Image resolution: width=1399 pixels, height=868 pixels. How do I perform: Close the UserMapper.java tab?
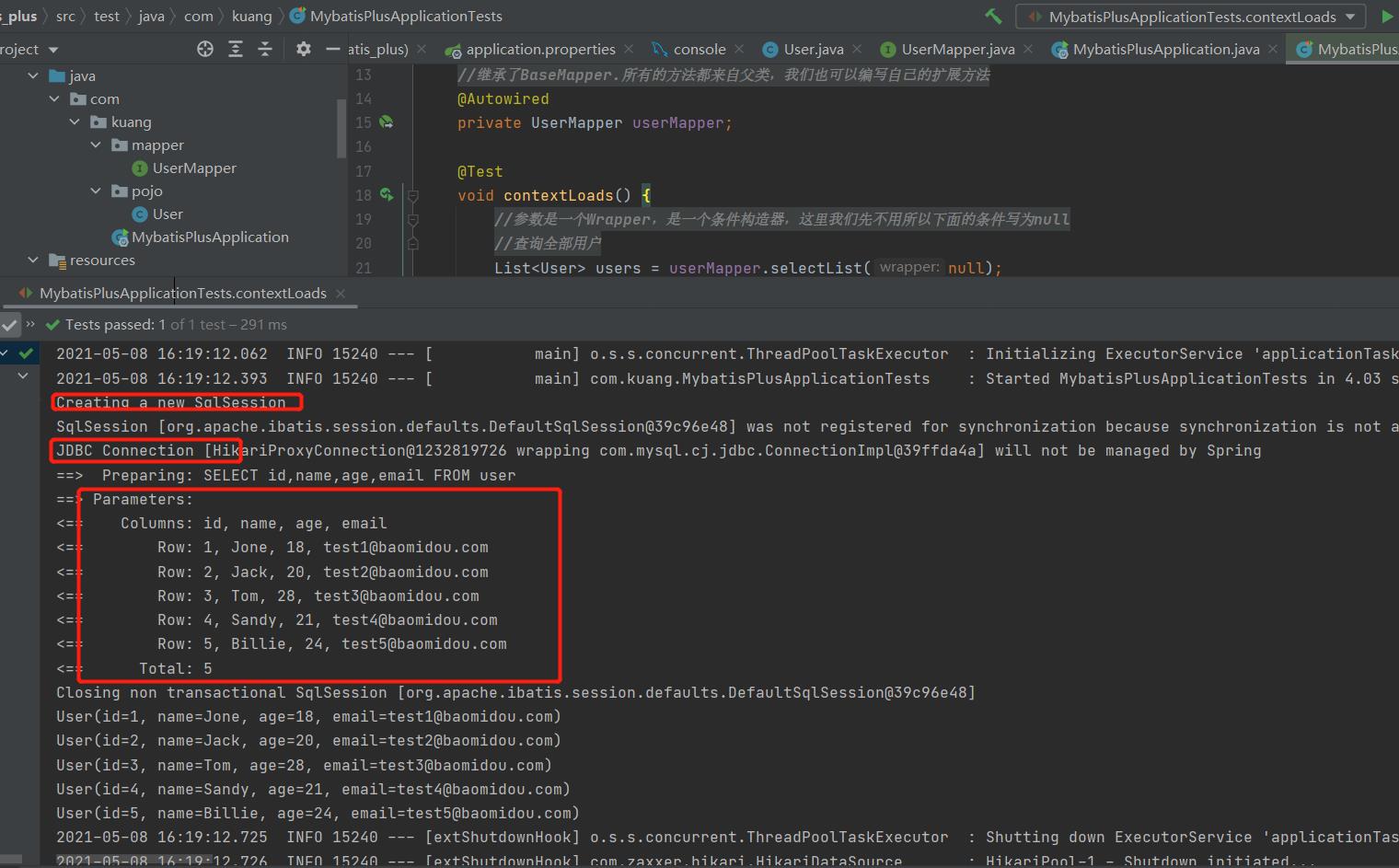click(1028, 49)
